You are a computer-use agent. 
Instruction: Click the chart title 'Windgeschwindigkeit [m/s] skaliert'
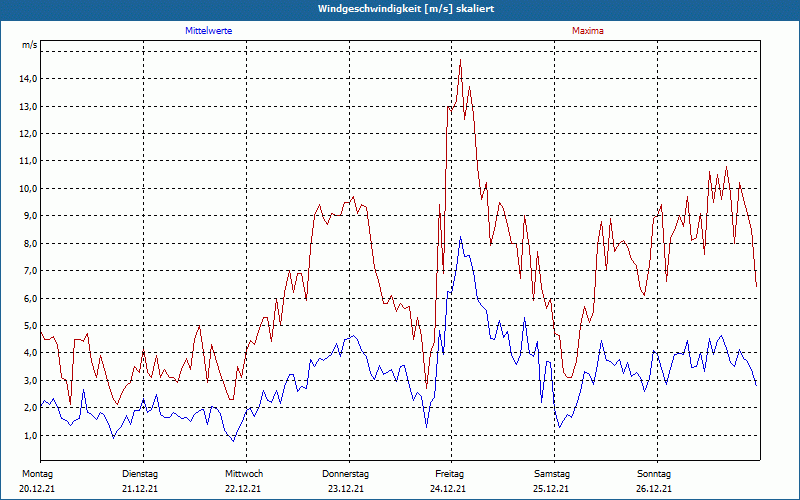pos(406,9)
